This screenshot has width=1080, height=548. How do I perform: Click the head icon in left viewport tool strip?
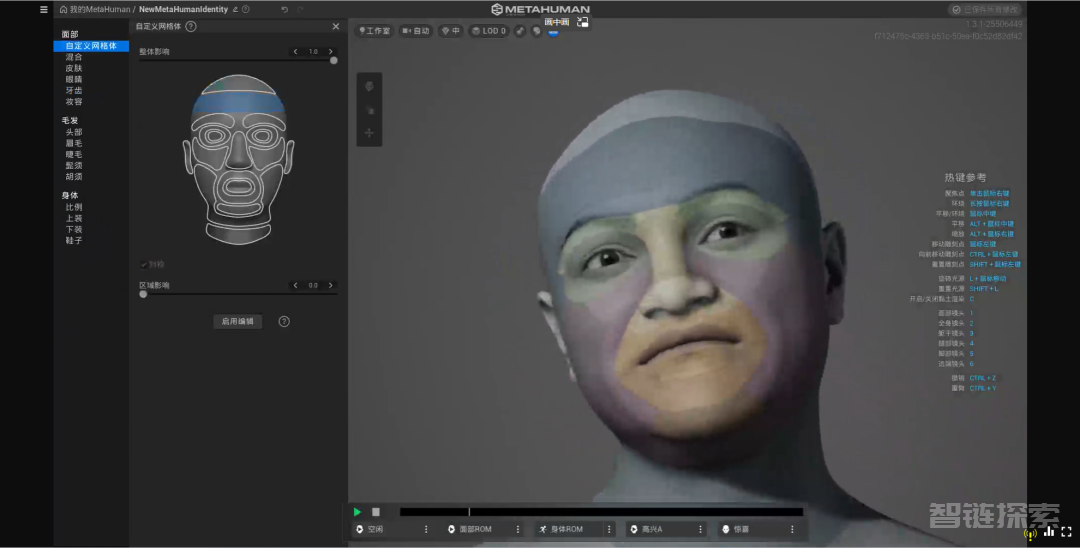pos(369,87)
